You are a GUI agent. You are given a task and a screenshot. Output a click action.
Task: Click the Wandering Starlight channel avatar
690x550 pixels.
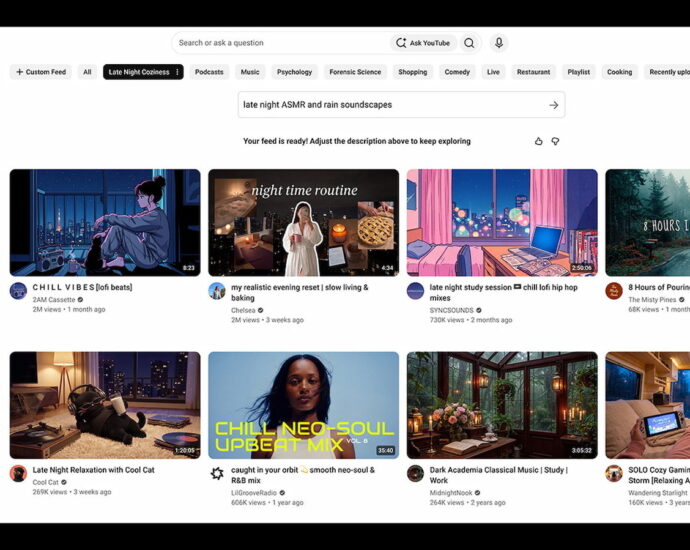click(614, 473)
